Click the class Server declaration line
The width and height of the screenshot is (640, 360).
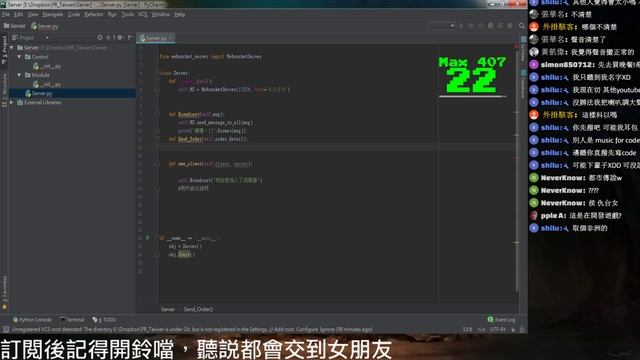tap(174, 73)
